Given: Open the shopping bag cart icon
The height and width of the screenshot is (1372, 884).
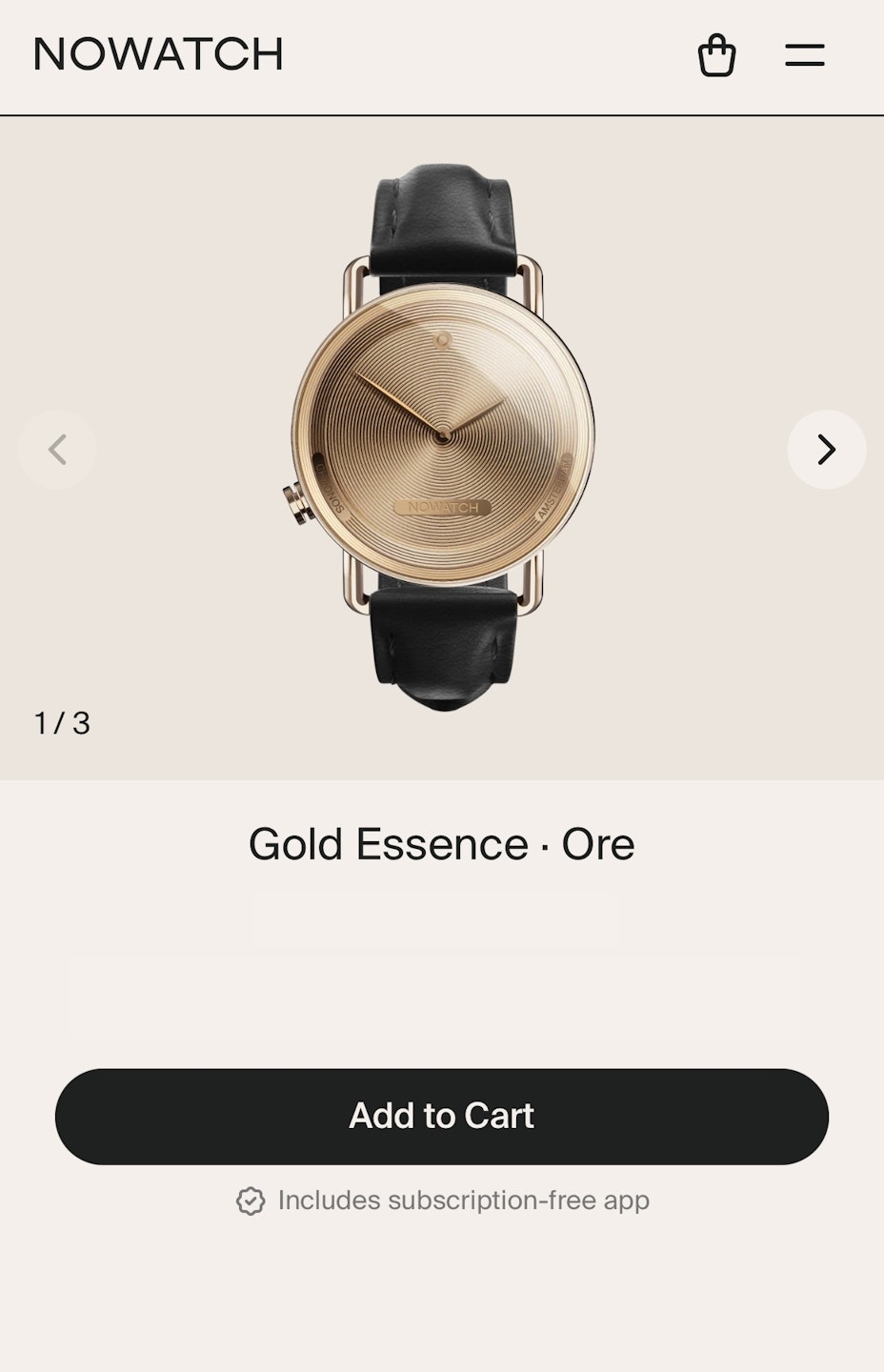Looking at the screenshot, I should pyautogui.click(x=716, y=55).
